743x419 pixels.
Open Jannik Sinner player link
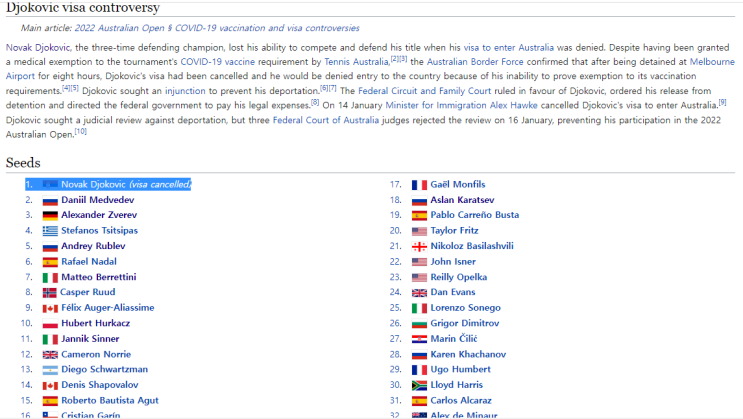tap(90, 339)
